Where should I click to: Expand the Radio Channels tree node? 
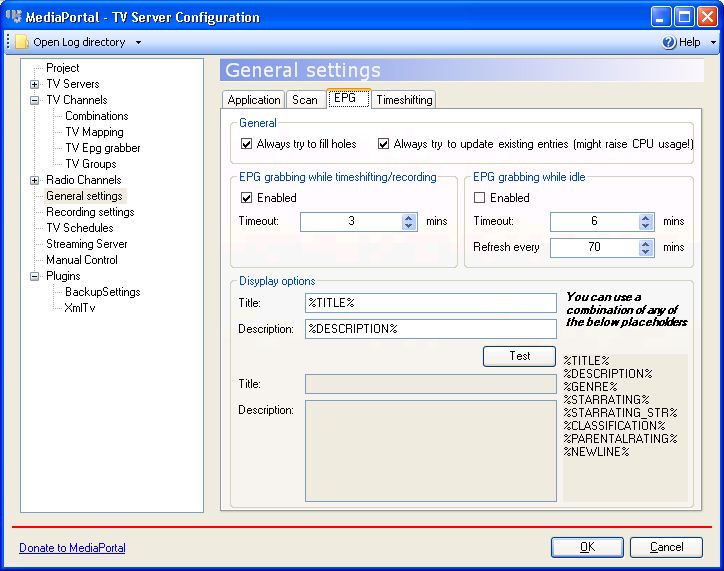coord(35,180)
